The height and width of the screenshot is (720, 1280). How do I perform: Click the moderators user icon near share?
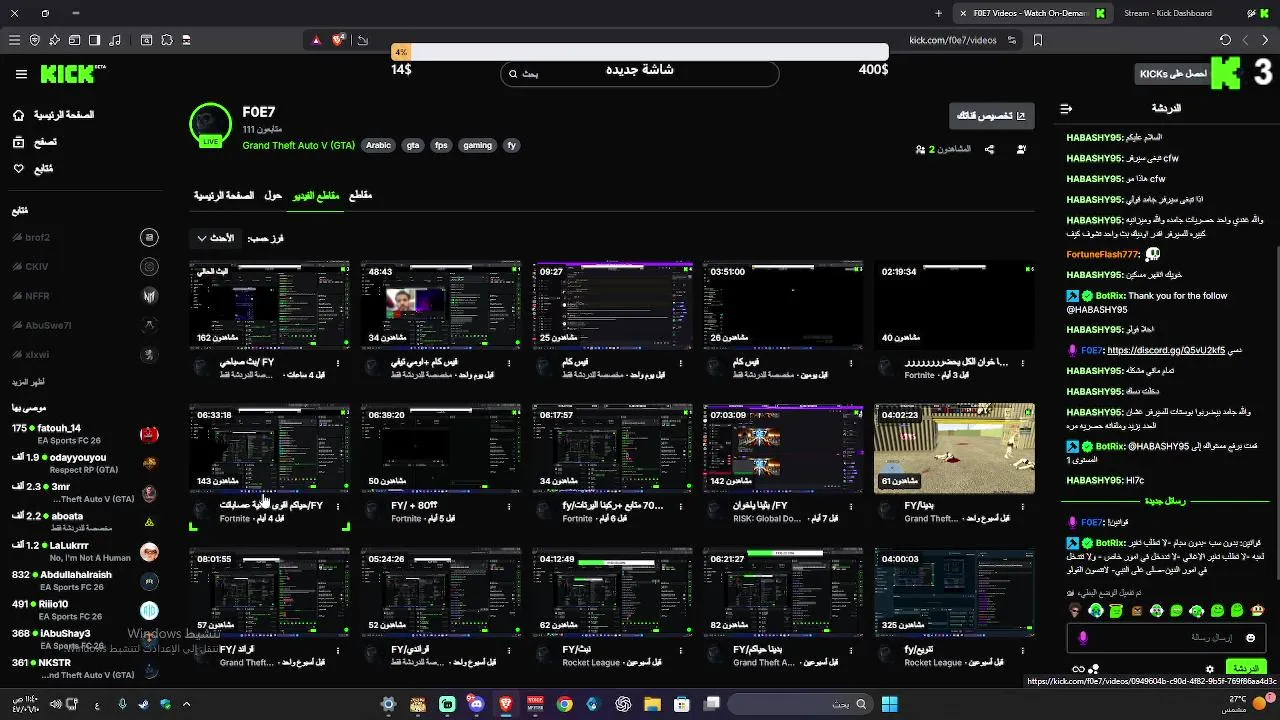[x=1021, y=149]
